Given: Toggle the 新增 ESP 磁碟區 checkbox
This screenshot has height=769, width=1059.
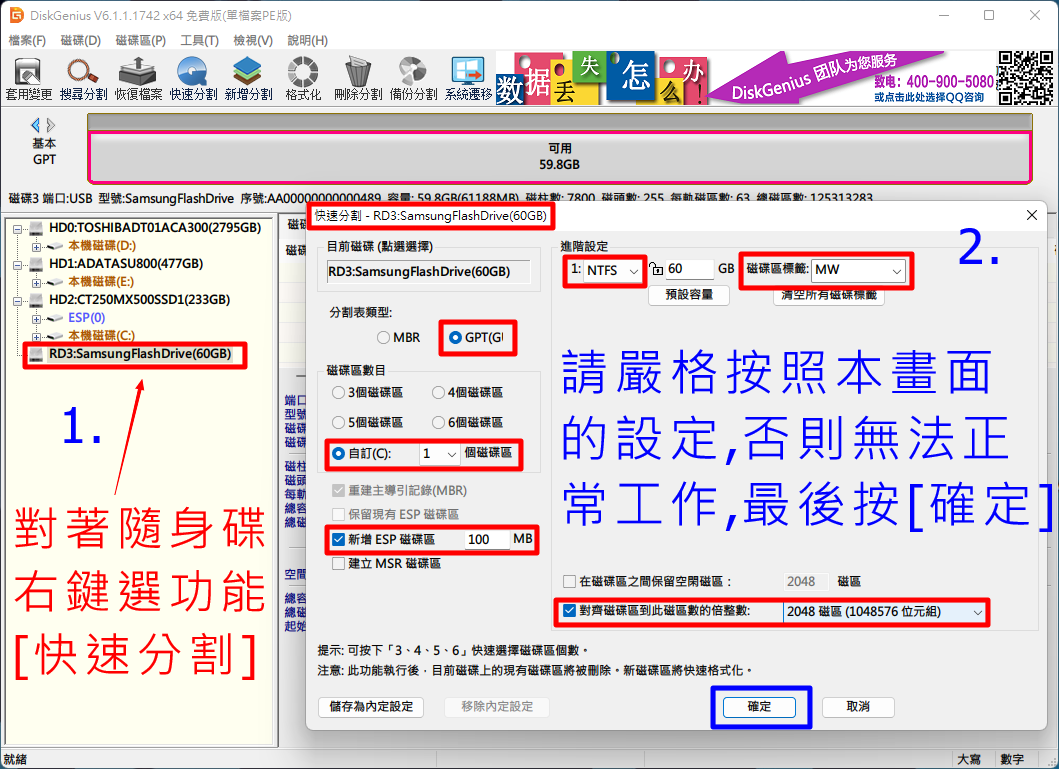Looking at the screenshot, I should [x=339, y=540].
